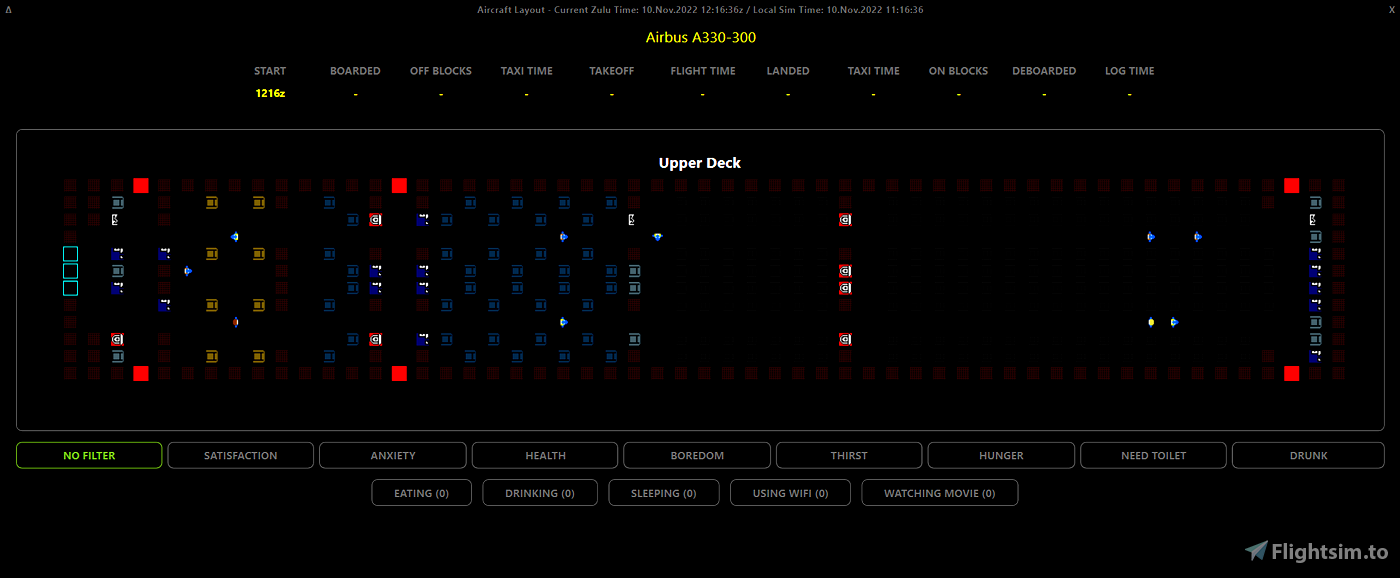Image resolution: width=1400 pixels, height=578 pixels.
Task: Select a blue crew member icon in the aisle
Action: click(x=187, y=271)
